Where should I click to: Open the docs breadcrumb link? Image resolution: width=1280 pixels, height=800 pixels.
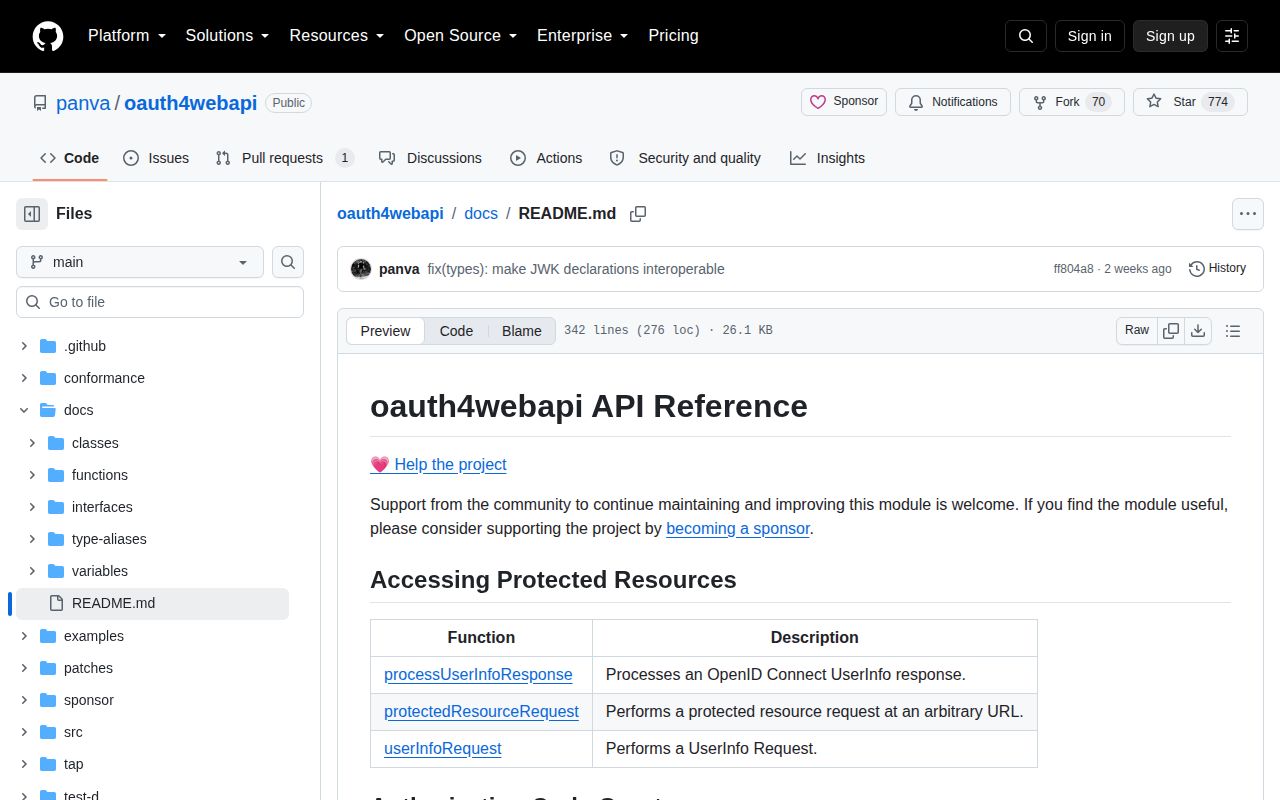coord(481,213)
